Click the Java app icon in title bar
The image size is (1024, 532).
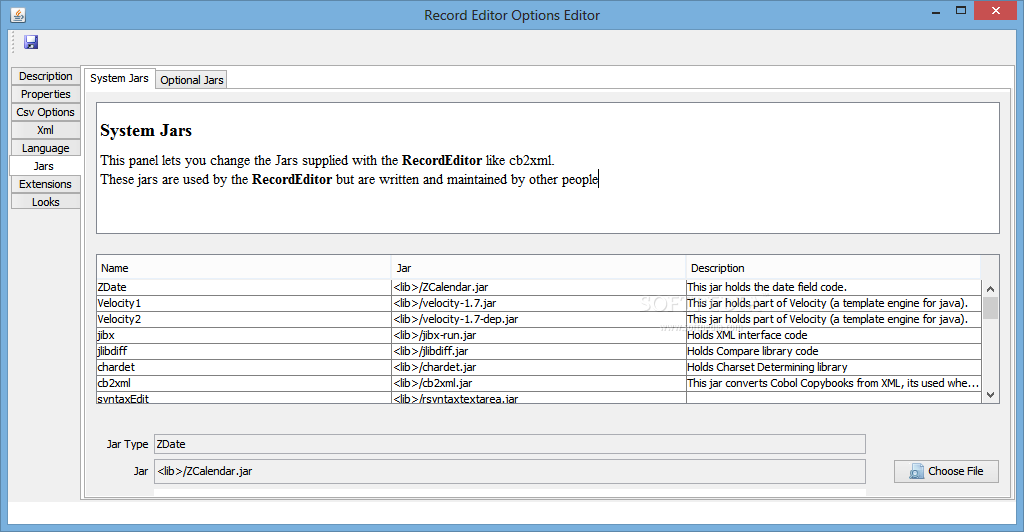point(18,14)
